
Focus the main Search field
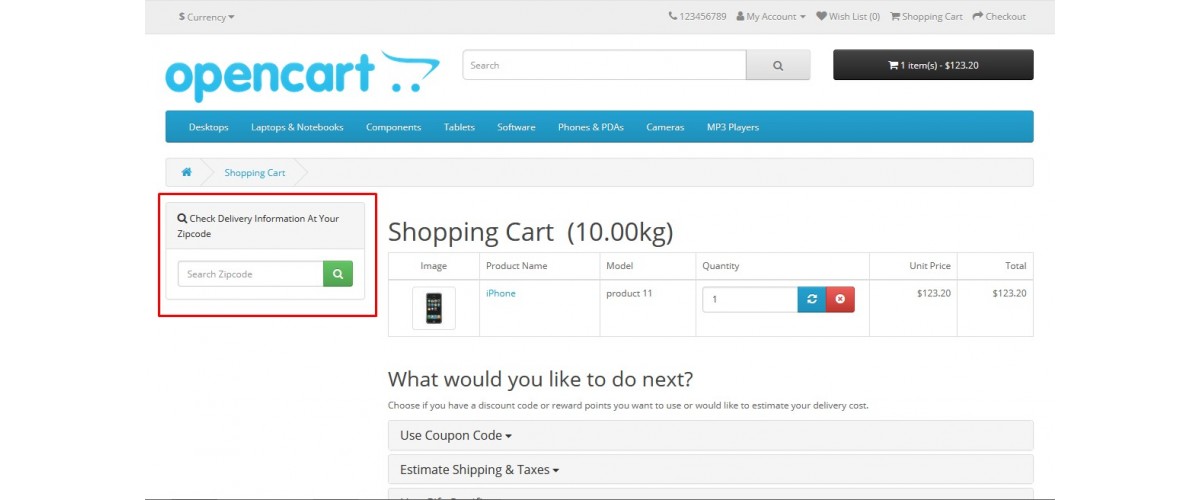click(x=604, y=65)
